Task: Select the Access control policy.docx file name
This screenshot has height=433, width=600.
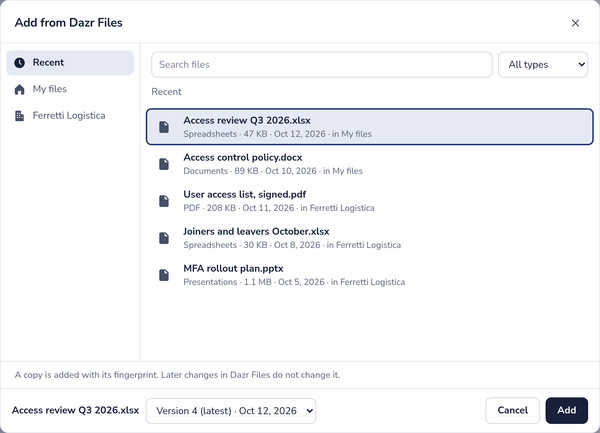Action: coord(243,158)
